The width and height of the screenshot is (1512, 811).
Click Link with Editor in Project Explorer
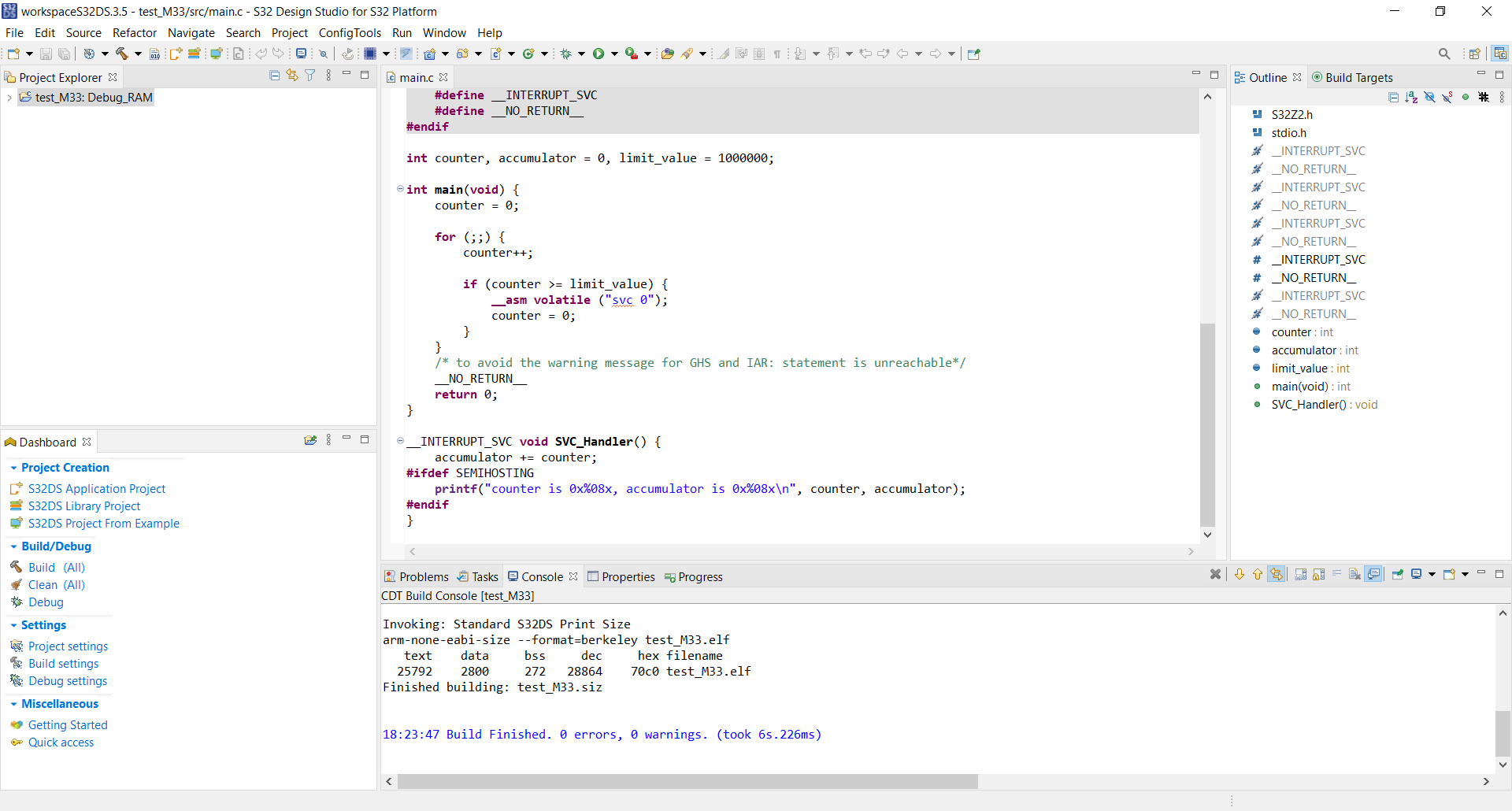tap(292, 75)
